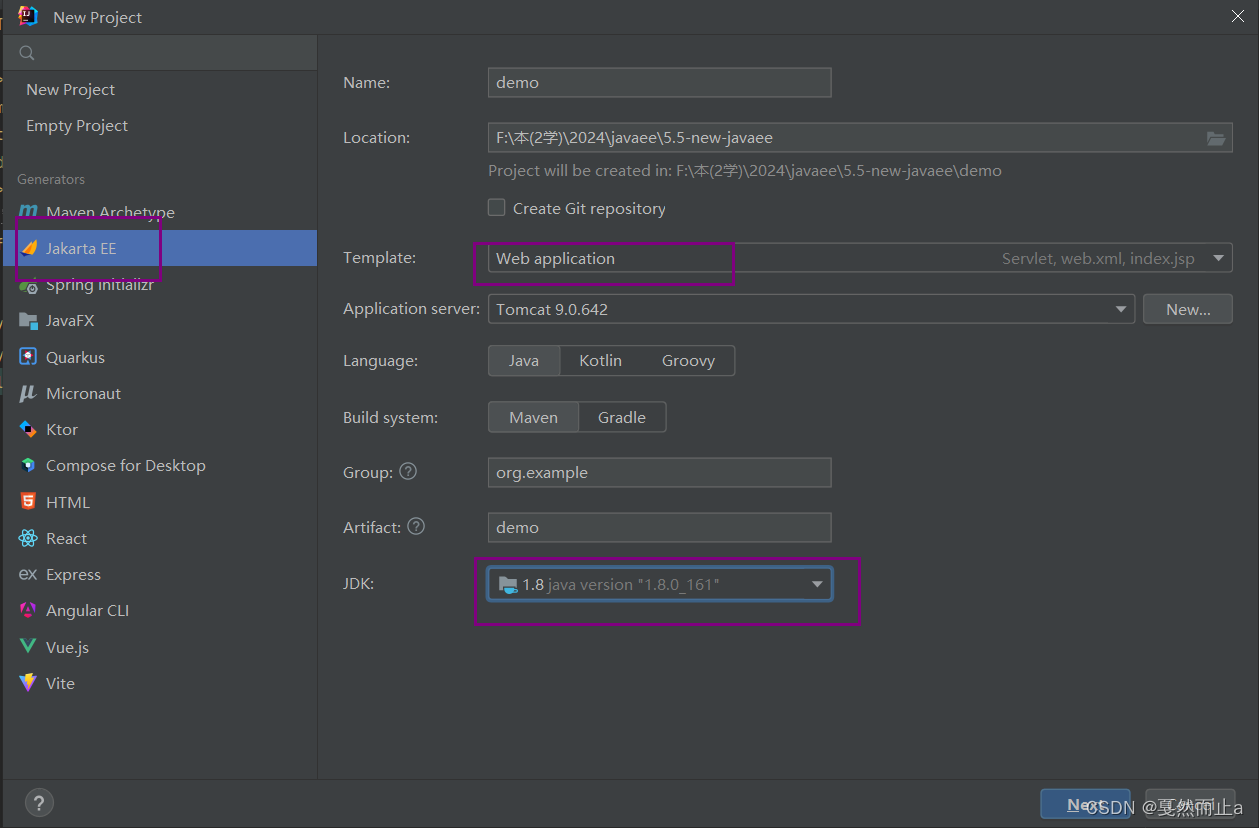
Task: Select the React generator icon
Action: tap(28, 538)
